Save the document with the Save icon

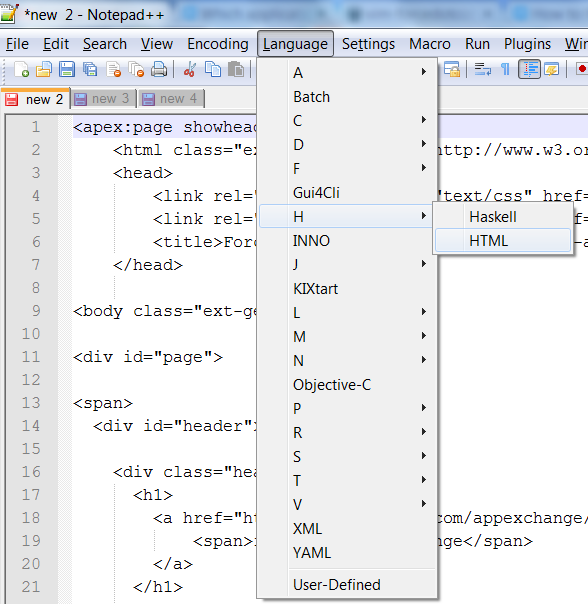pos(67,70)
